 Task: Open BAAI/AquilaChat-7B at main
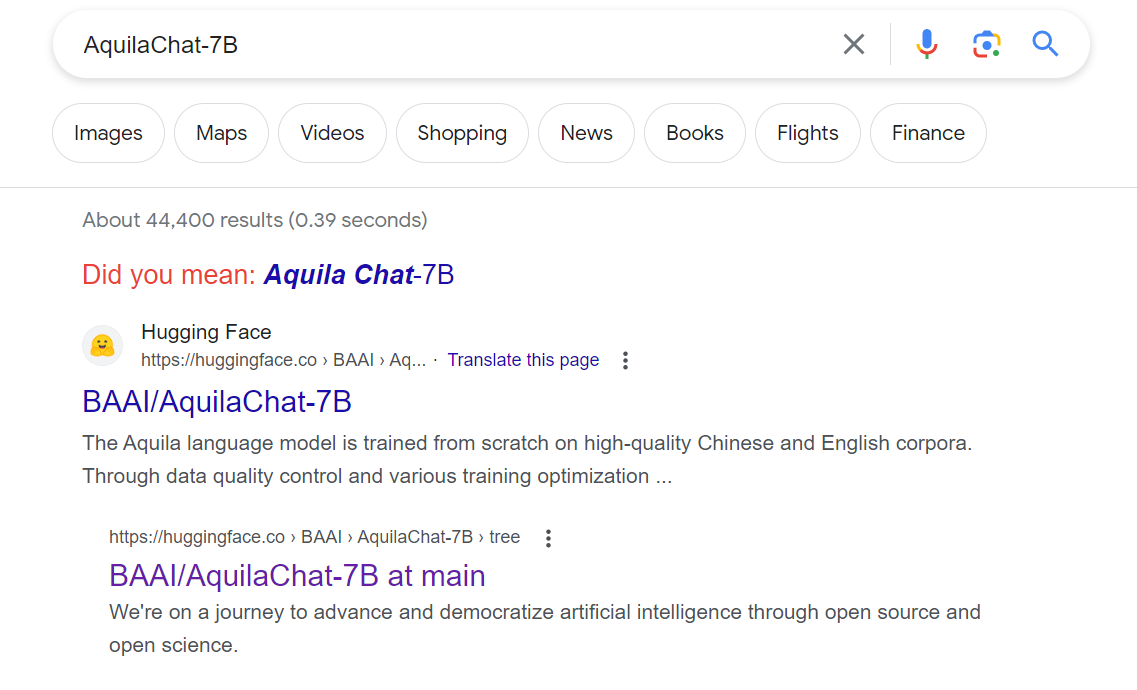click(296, 575)
